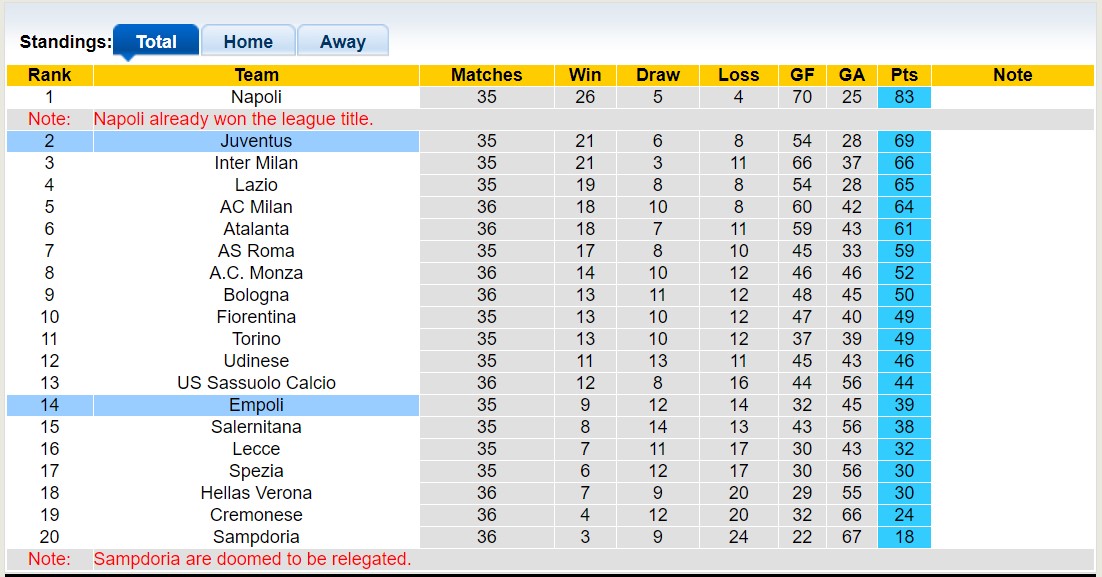Click on Atalanta team name
Image resolution: width=1102 pixels, height=577 pixels.
point(256,229)
